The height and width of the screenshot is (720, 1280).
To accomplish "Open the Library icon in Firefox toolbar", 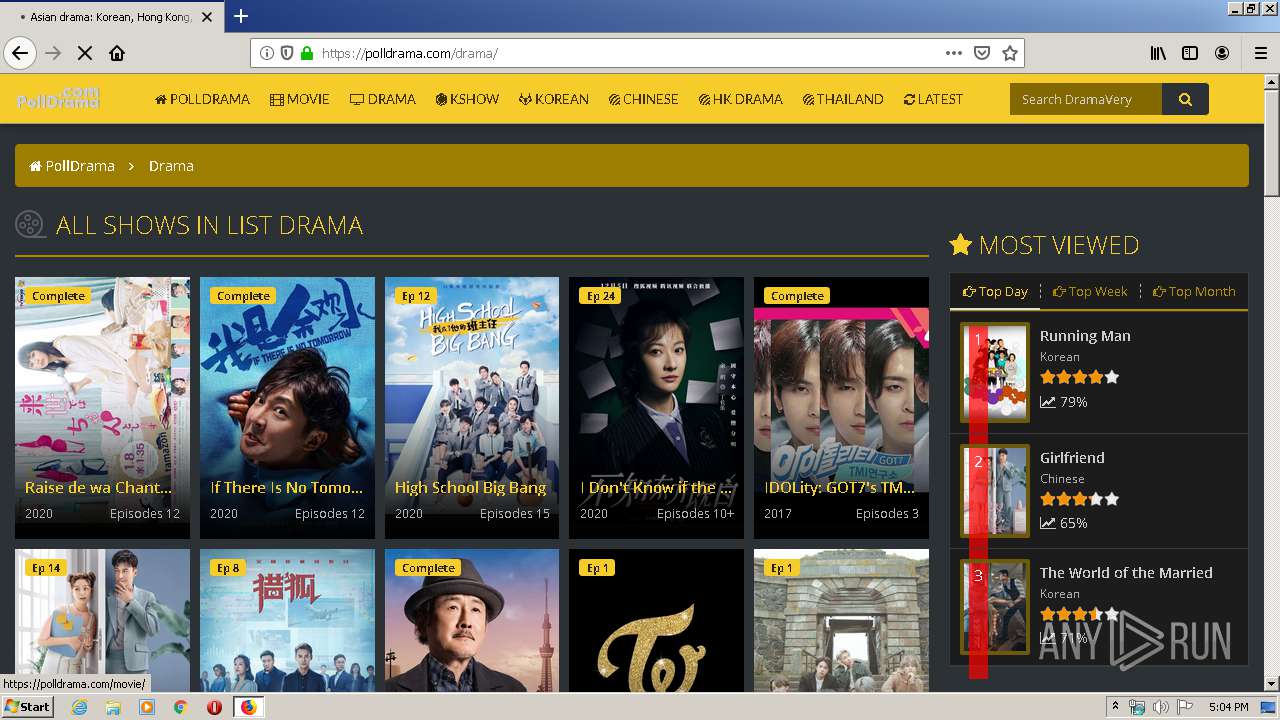I will 1158,53.
